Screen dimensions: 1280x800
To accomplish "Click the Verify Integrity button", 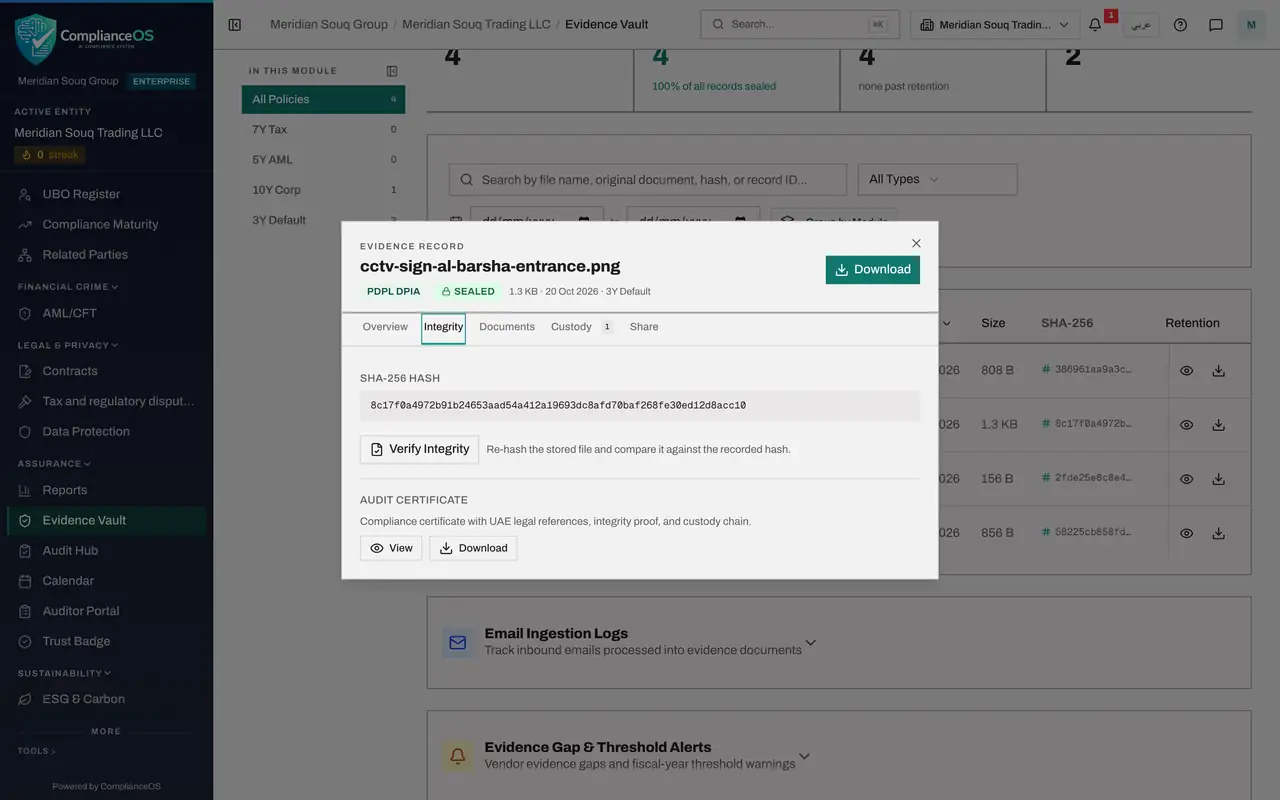I will coord(419,449).
